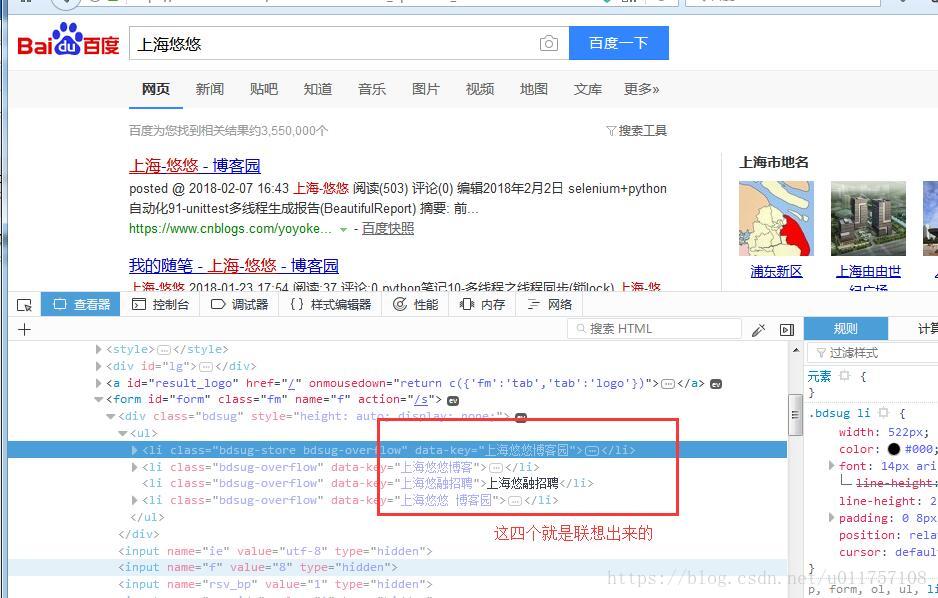Click the 百度一下 search button
This screenshot has width=938, height=598.
[619, 43]
